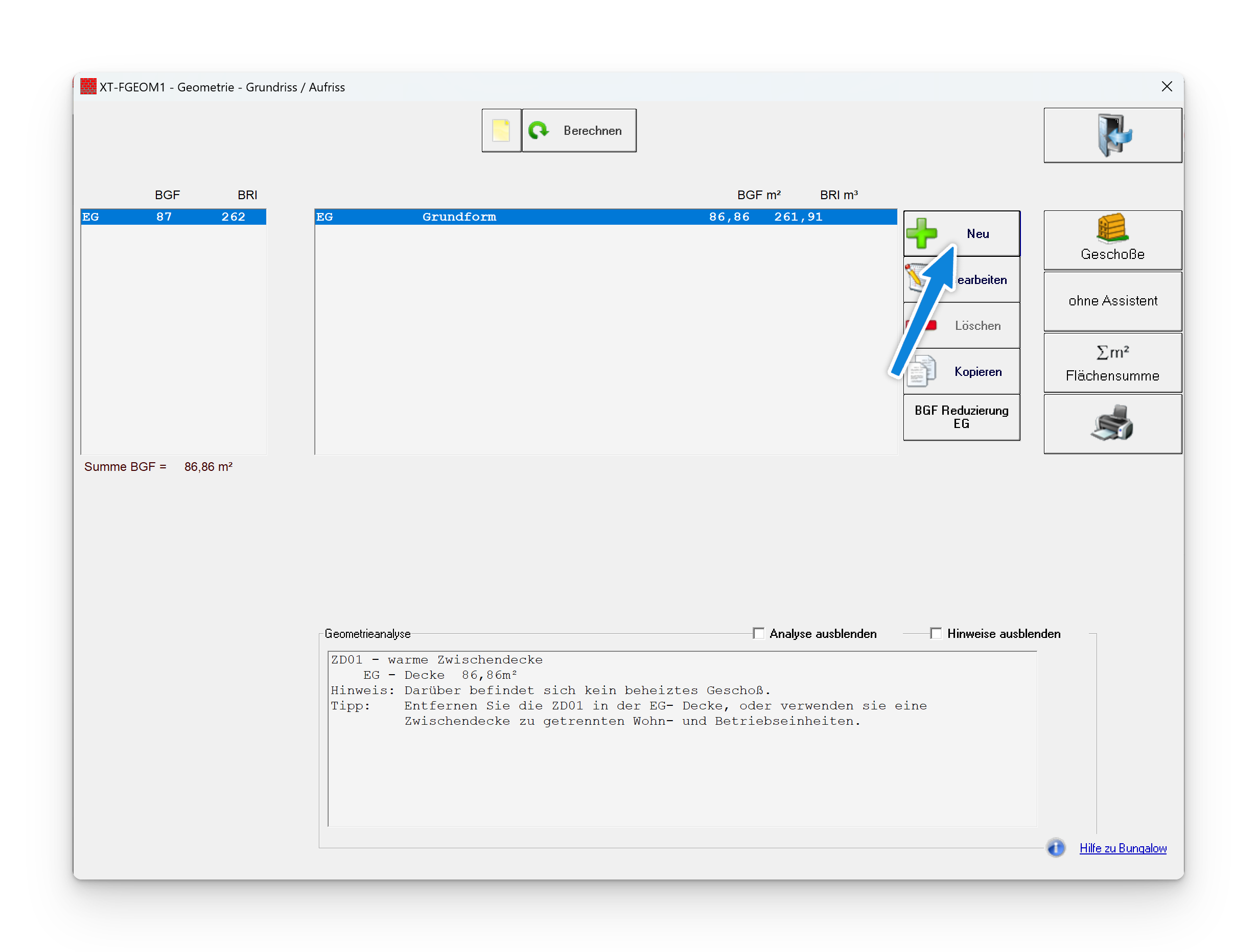Click the red Löschen delete button

pyautogui.click(x=977, y=325)
